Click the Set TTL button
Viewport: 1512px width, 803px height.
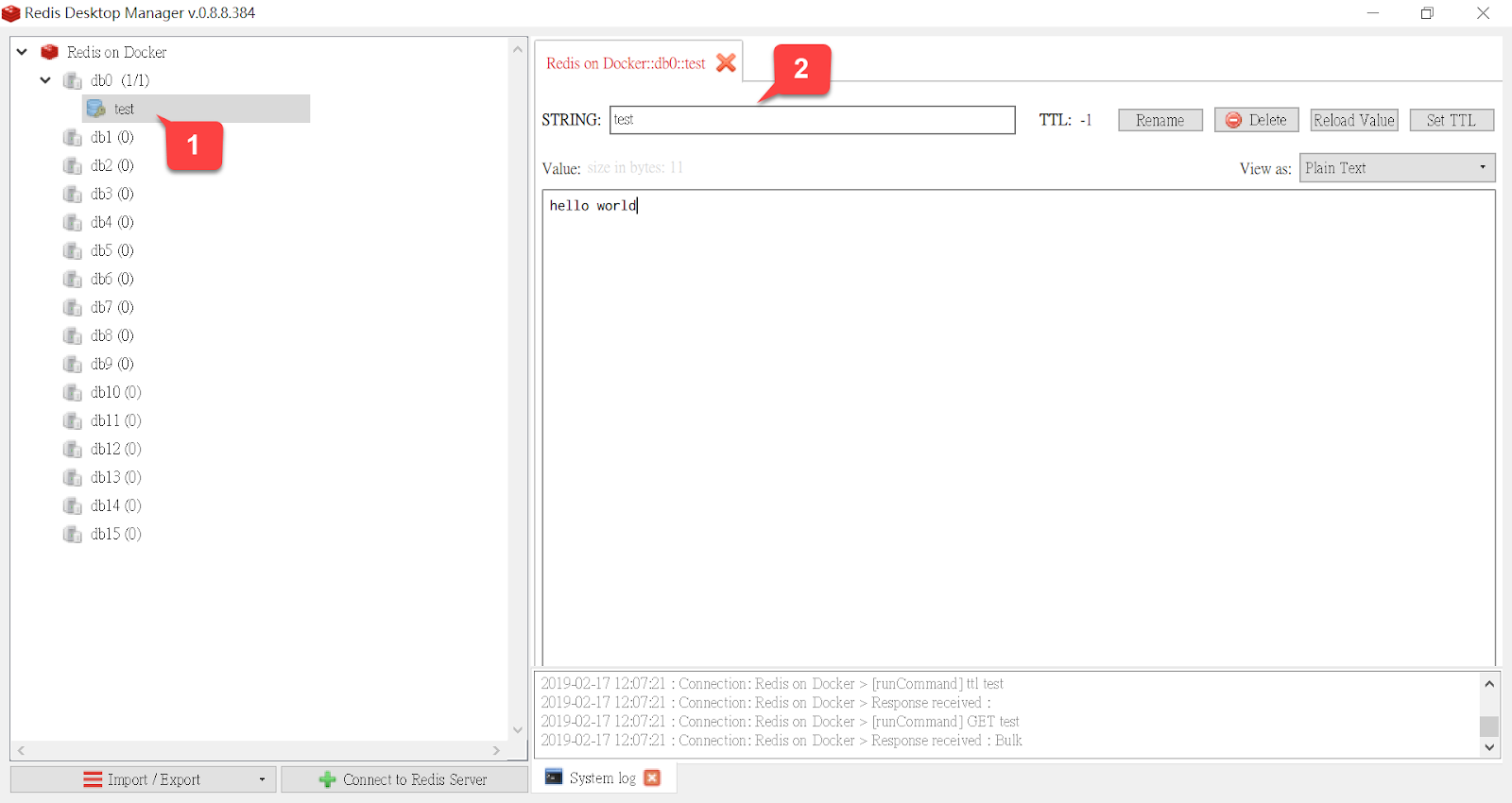tap(1452, 120)
